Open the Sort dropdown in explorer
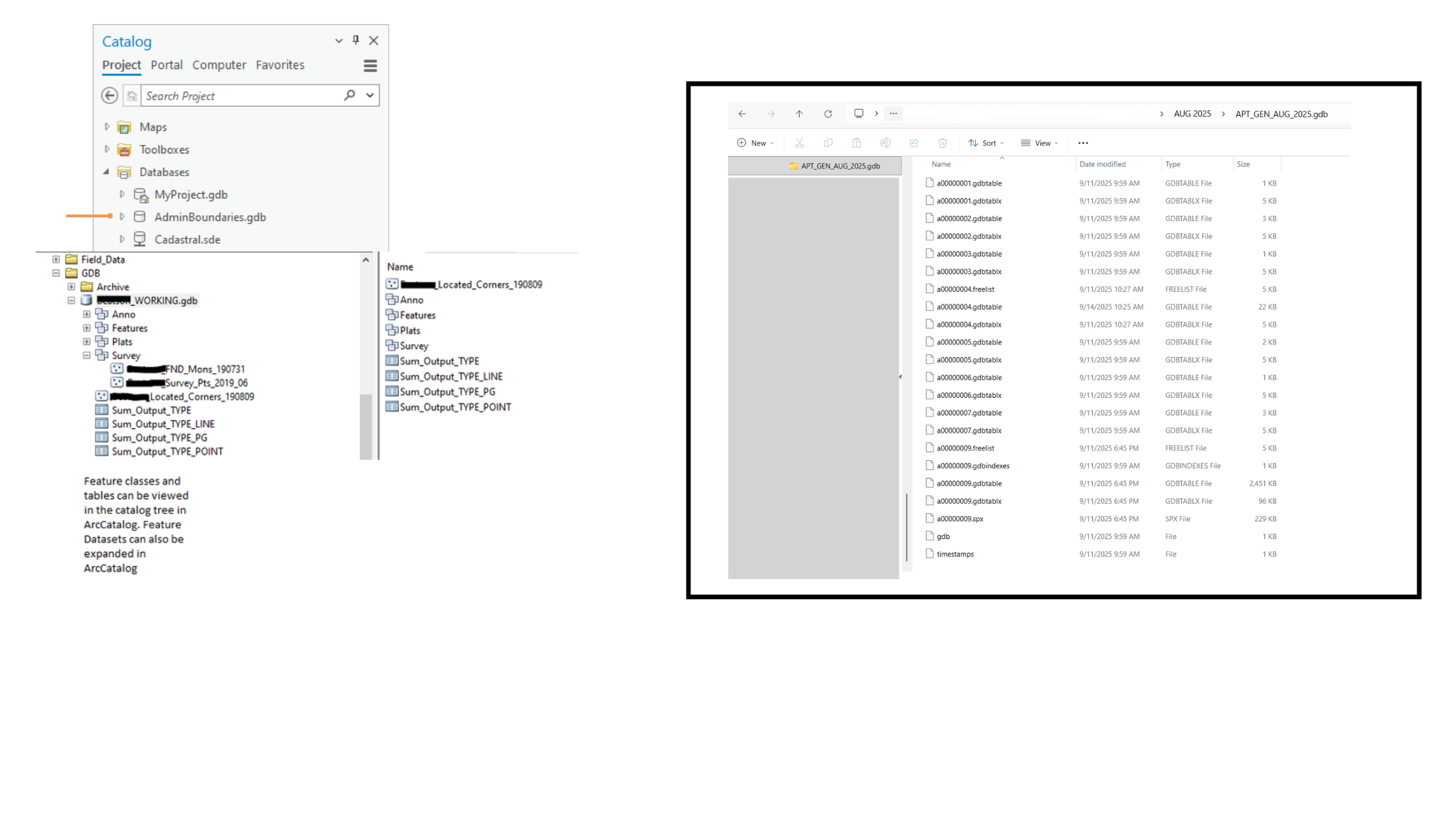Screen dimensions: 1456x819 [986, 143]
